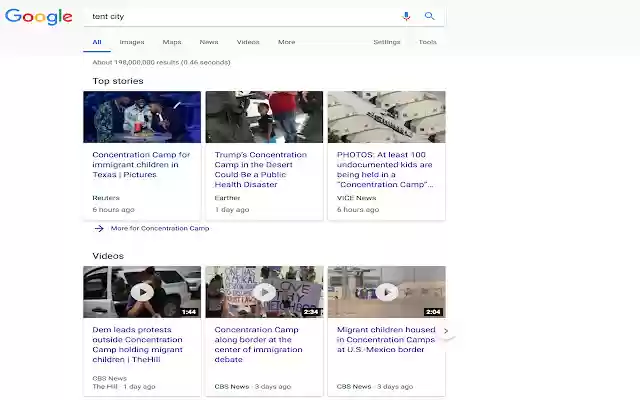This screenshot has height=400, width=640.
Task: Play the 2:04 migrant children video
Action: (387, 292)
